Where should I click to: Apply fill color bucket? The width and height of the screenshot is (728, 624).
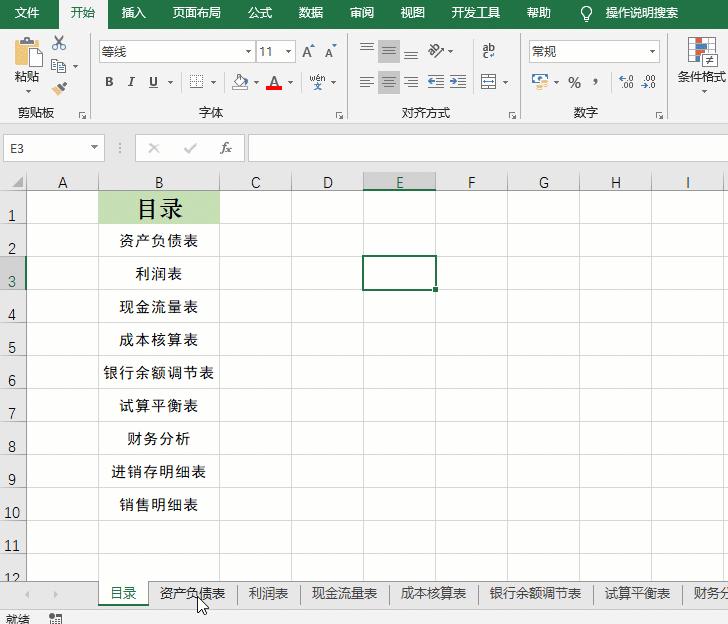pyautogui.click(x=240, y=82)
